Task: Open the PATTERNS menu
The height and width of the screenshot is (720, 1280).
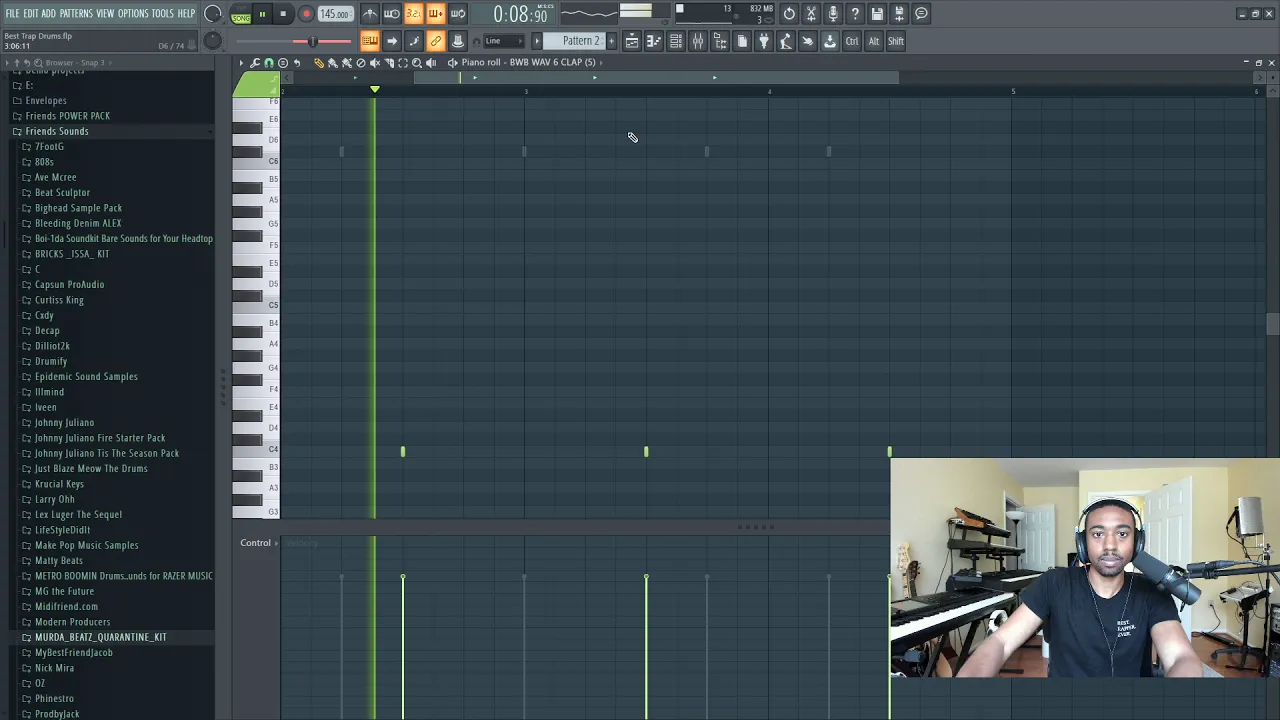Action: (x=76, y=14)
